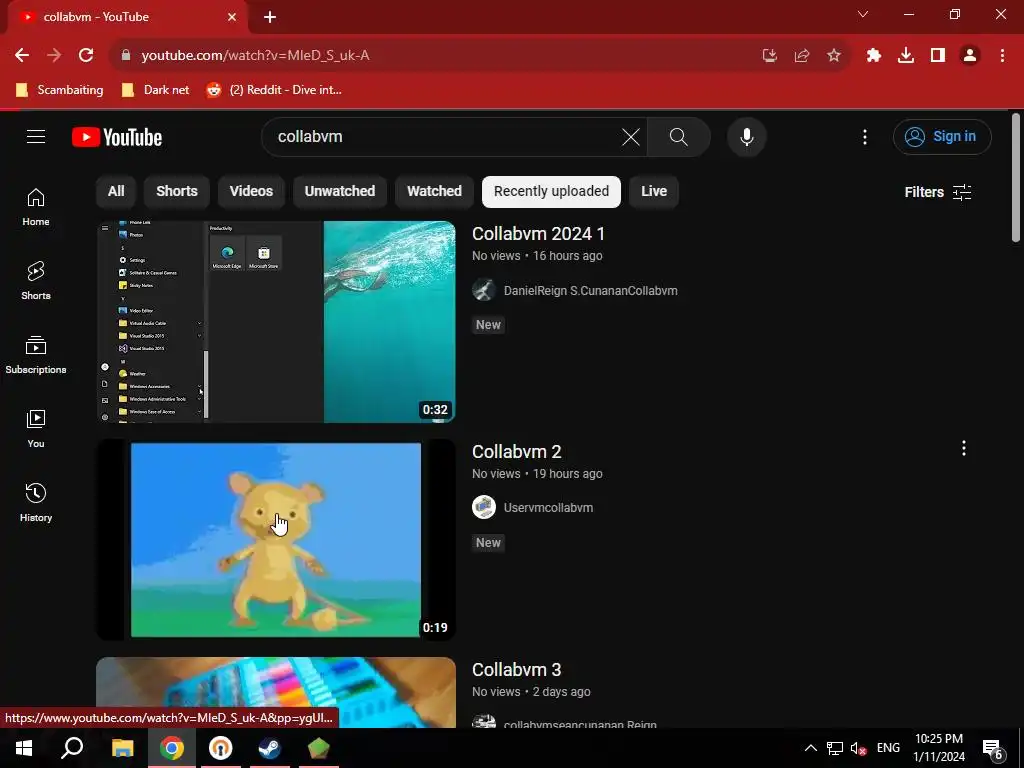Open Windows notification center

993,748
